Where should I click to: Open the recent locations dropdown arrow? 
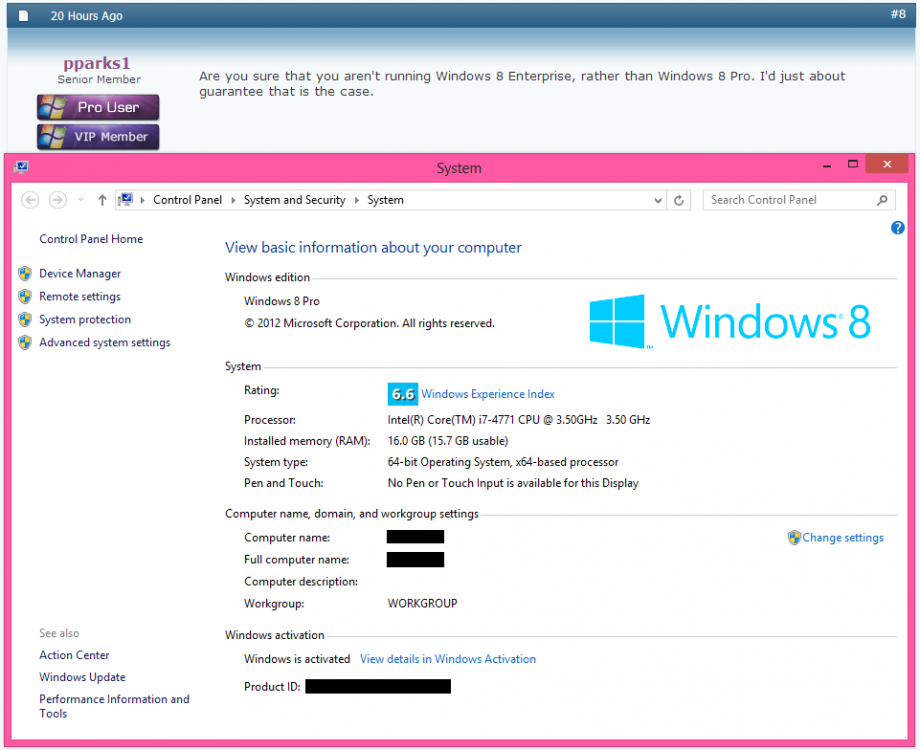pyautogui.click(x=81, y=200)
